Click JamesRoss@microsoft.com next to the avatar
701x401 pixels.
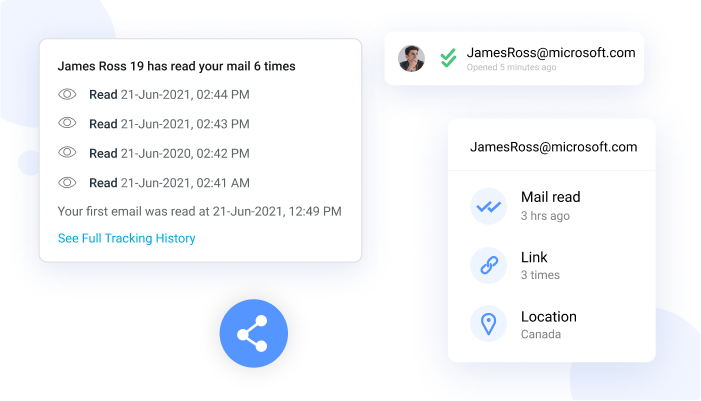pos(551,53)
